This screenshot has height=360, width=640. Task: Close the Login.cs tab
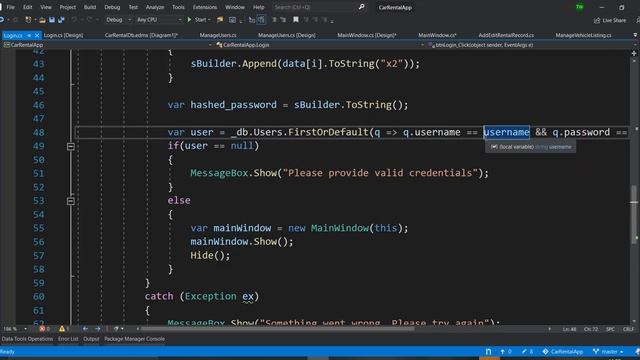tap(37, 36)
